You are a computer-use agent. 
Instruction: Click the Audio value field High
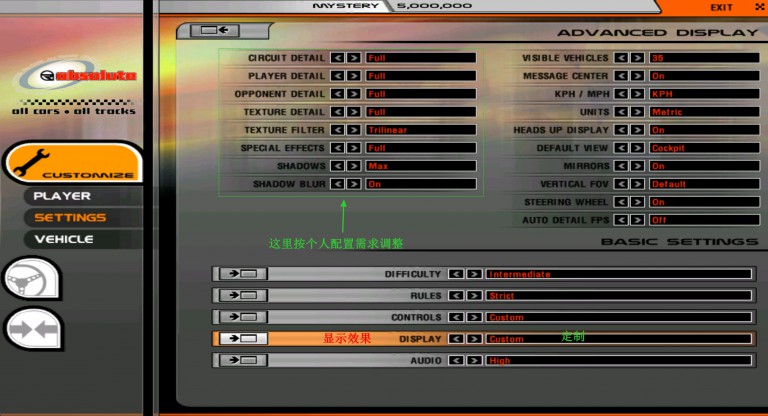pos(619,360)
